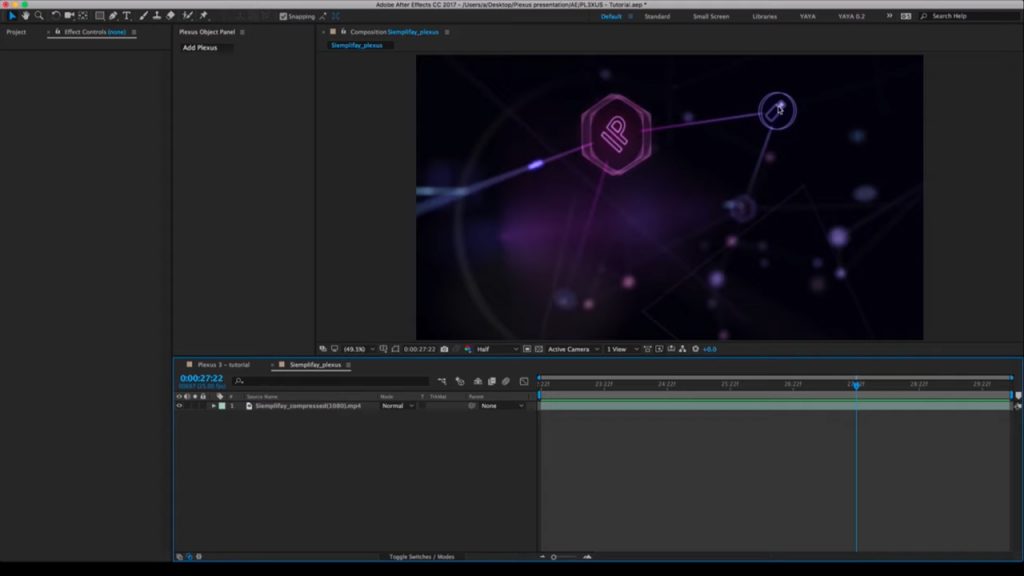
Task: Select the Roto Brush tool
Action: [187, 15]
